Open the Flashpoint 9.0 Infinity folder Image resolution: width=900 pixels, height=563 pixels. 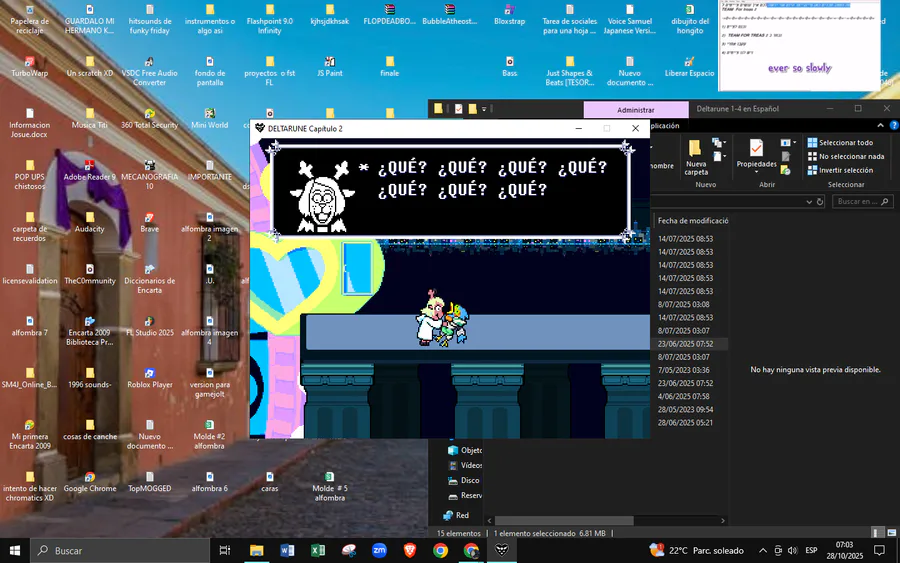point(269,19)
